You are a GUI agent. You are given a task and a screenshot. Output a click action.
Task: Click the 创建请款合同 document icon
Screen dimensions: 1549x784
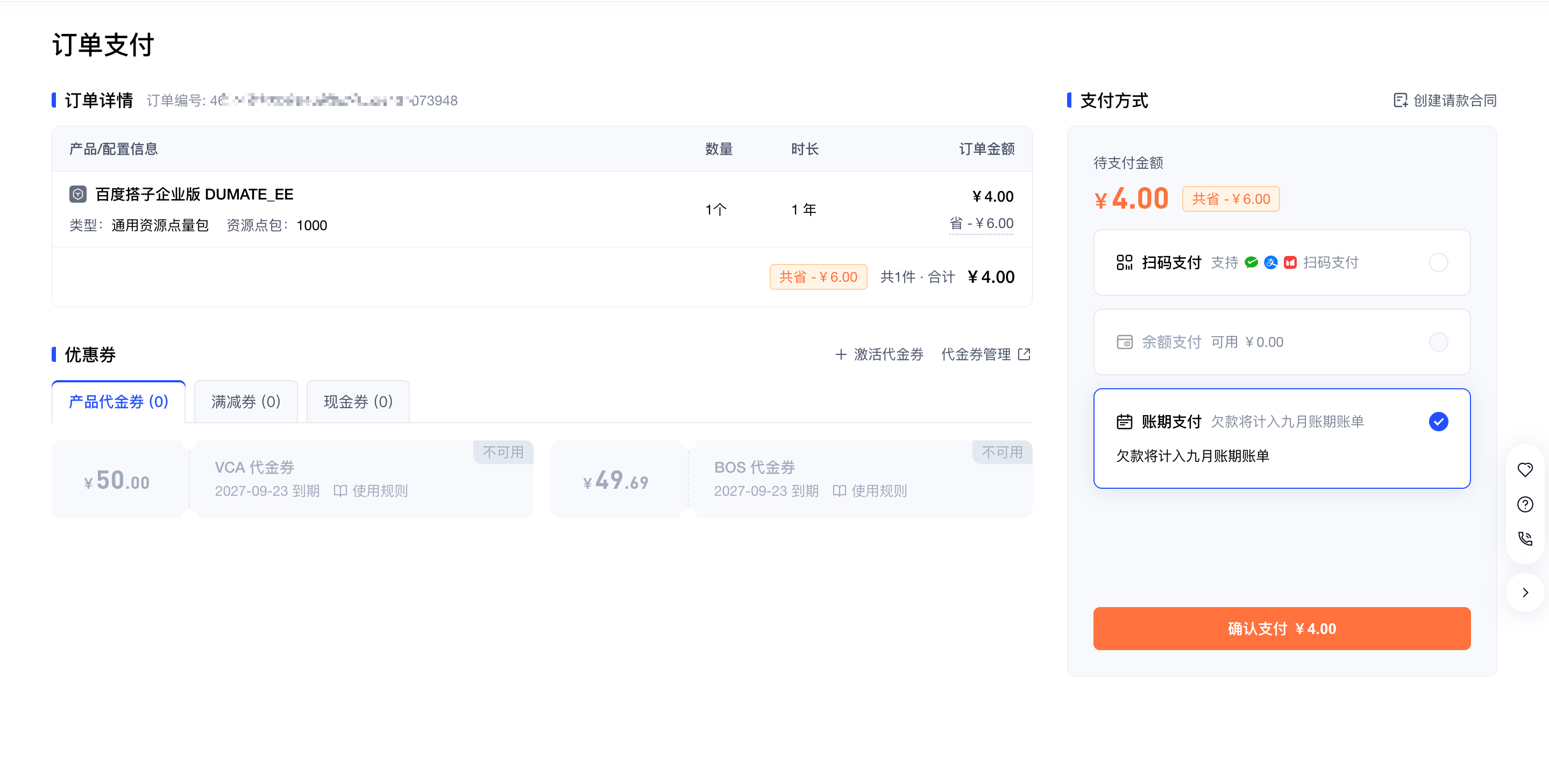[x=1401, y=101]
